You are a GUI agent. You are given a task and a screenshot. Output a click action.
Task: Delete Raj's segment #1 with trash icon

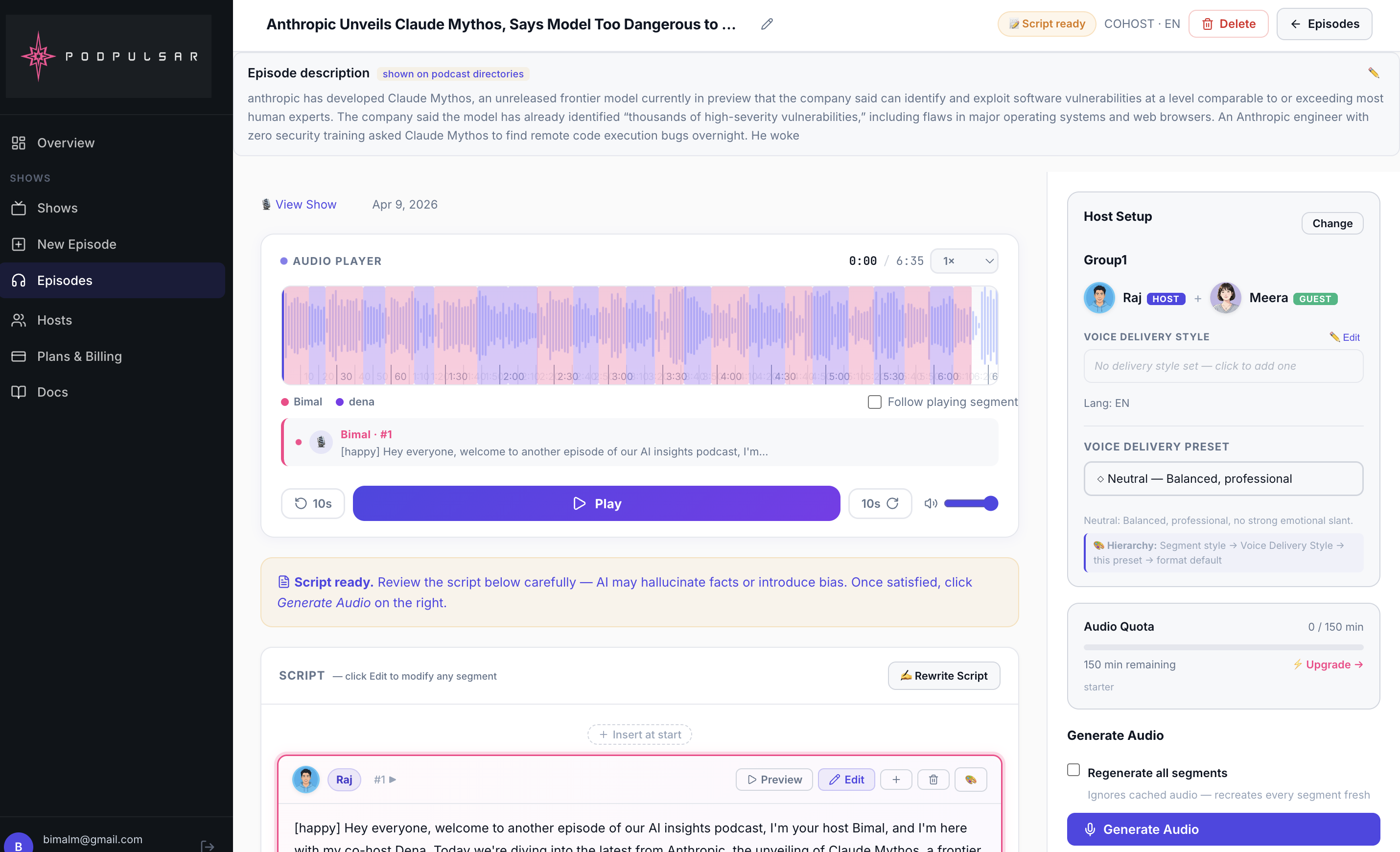(933, 779)
